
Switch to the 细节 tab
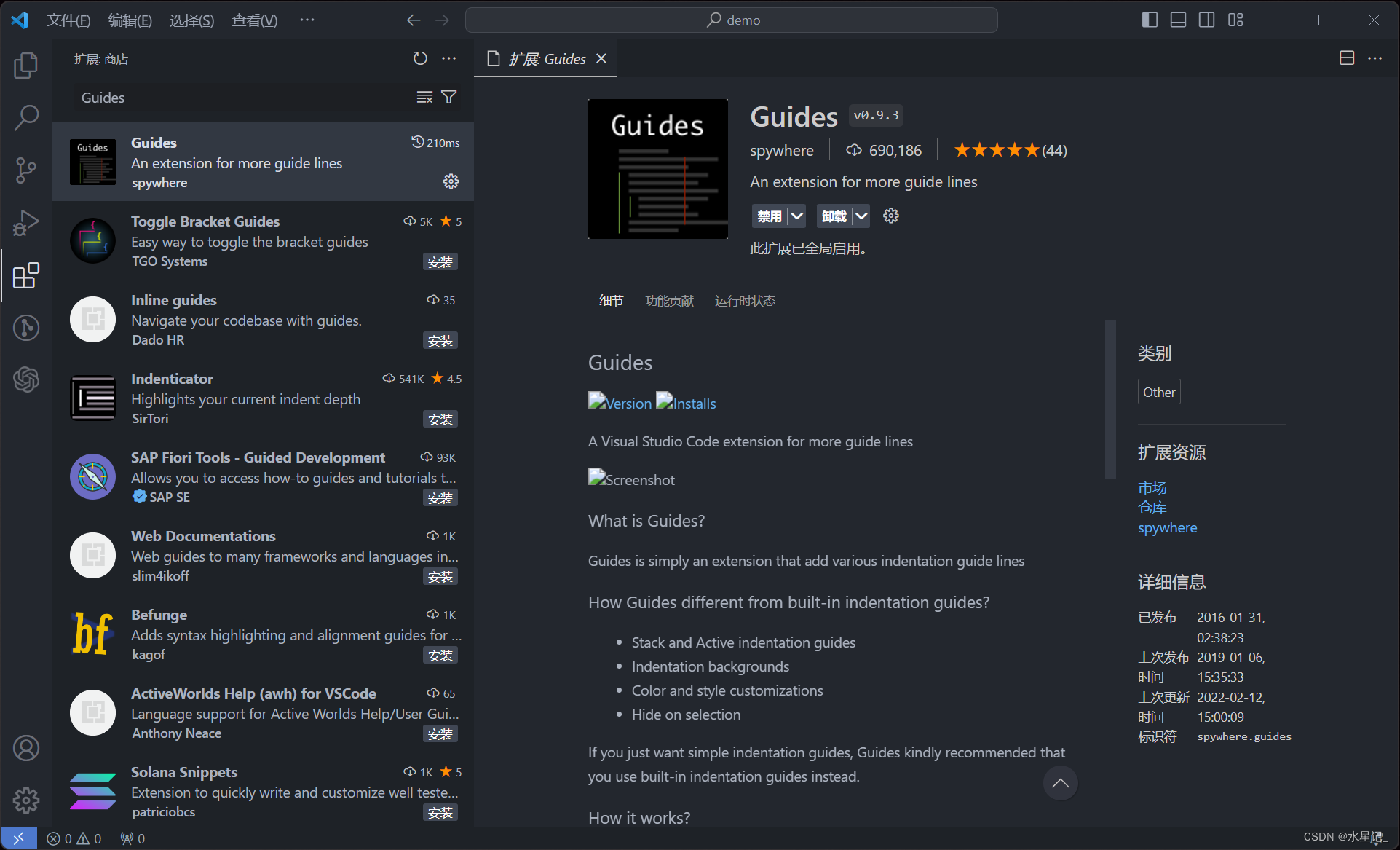point(611,301)
